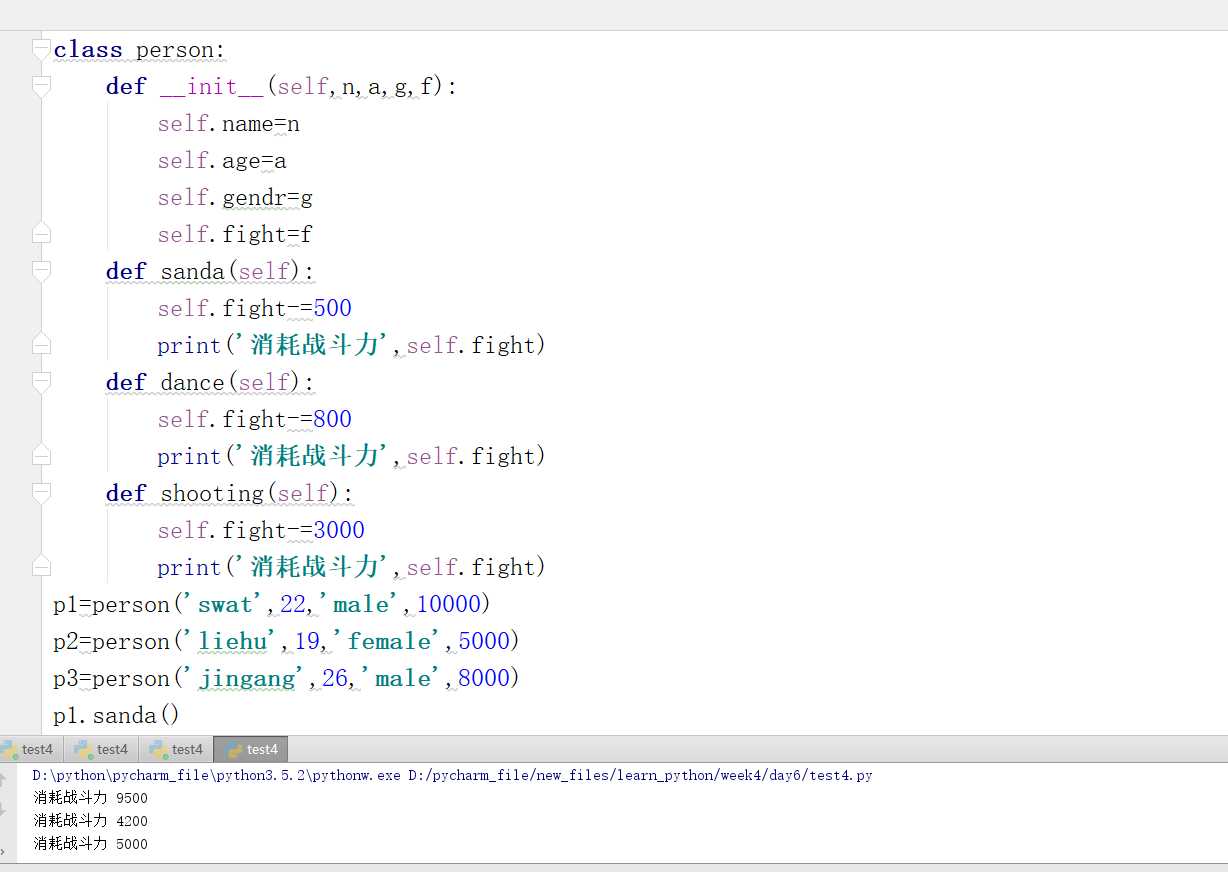The height and width of the screenshot is (872, 1228).
Task: Click the test4.py file path in console
Action: tap(640, 776)
